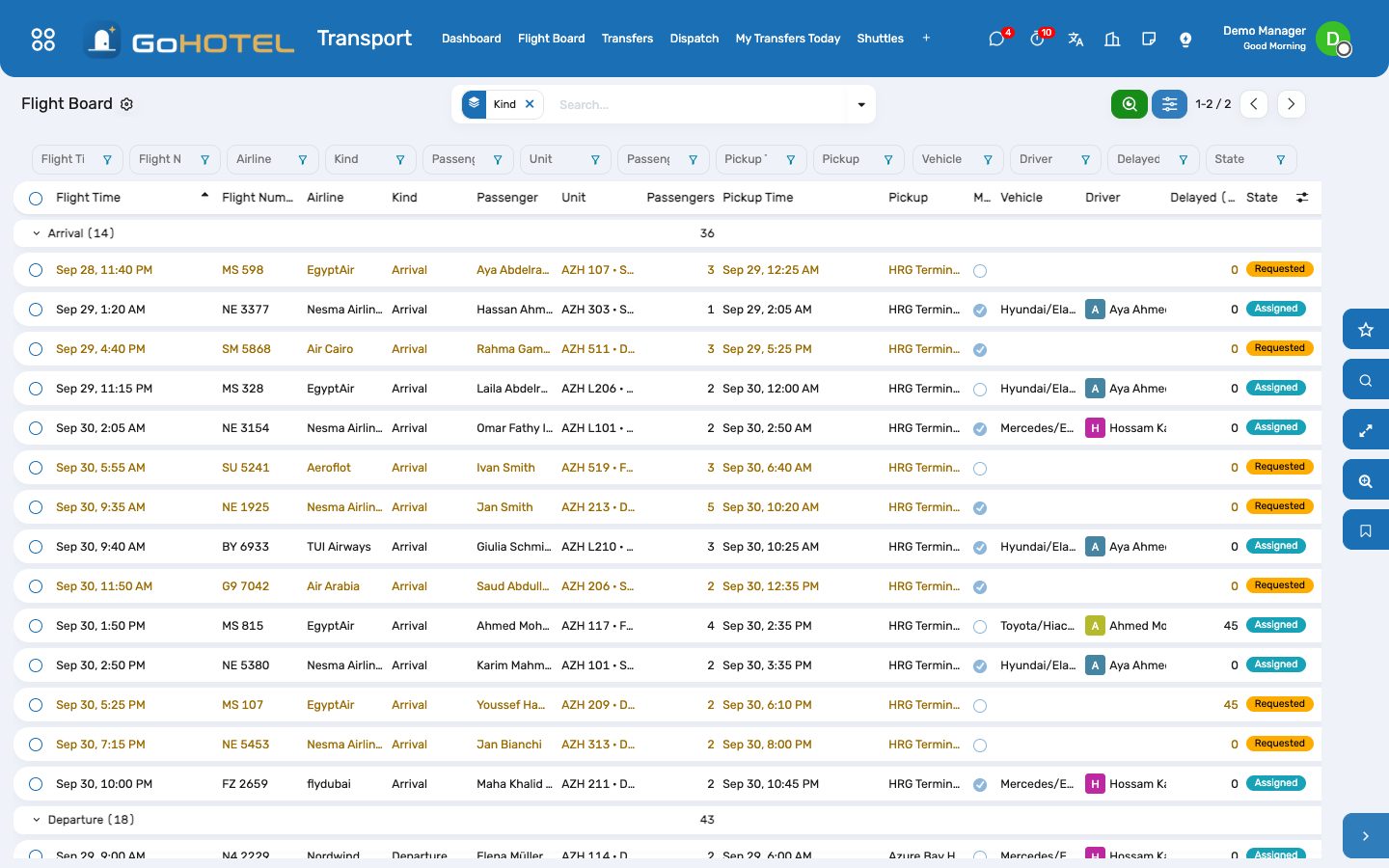
Task: Open the apps grid launcher icon
Action: pyautogui.click(x=43, y=39)
